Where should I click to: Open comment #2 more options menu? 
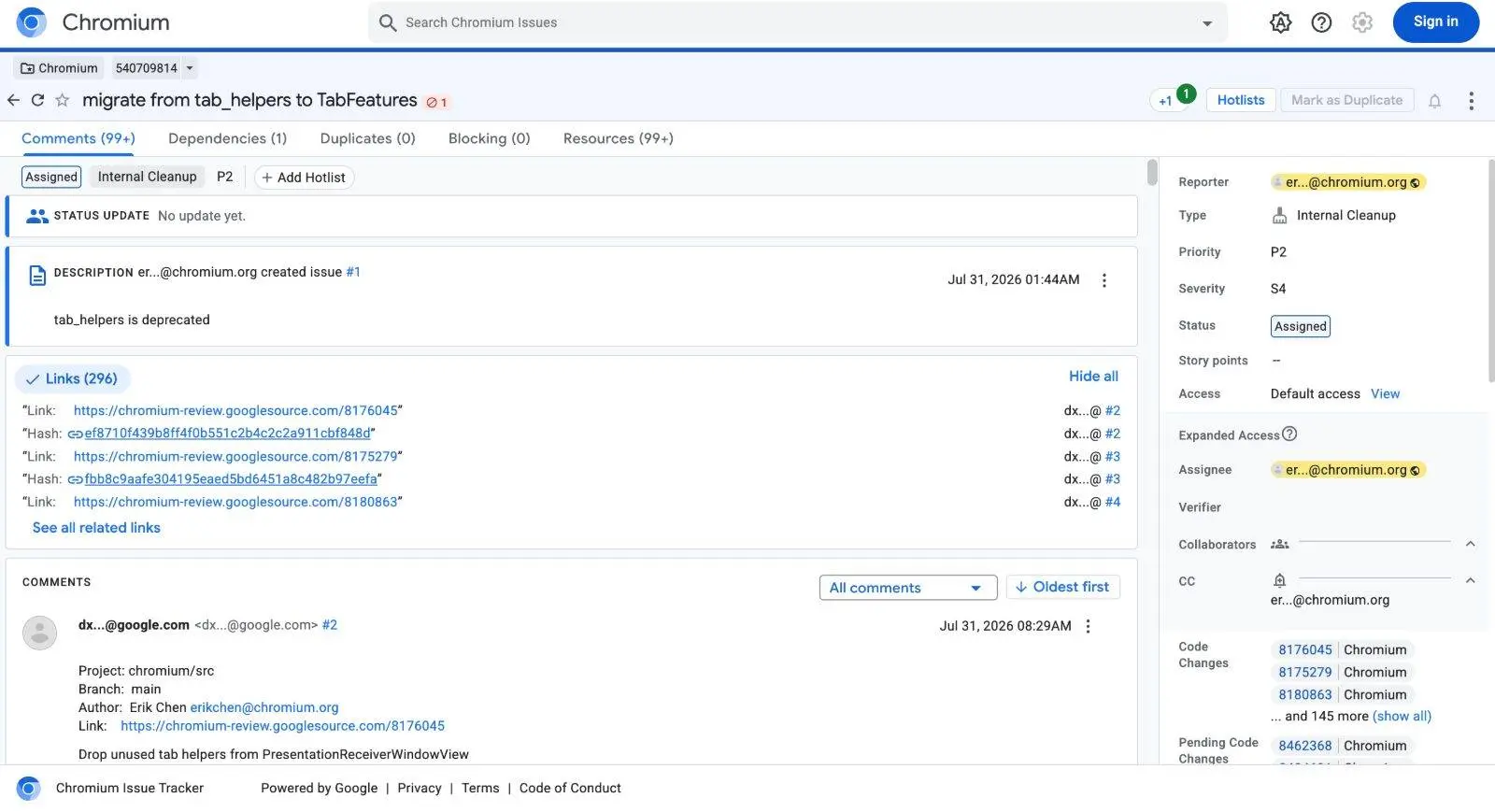1088,626
